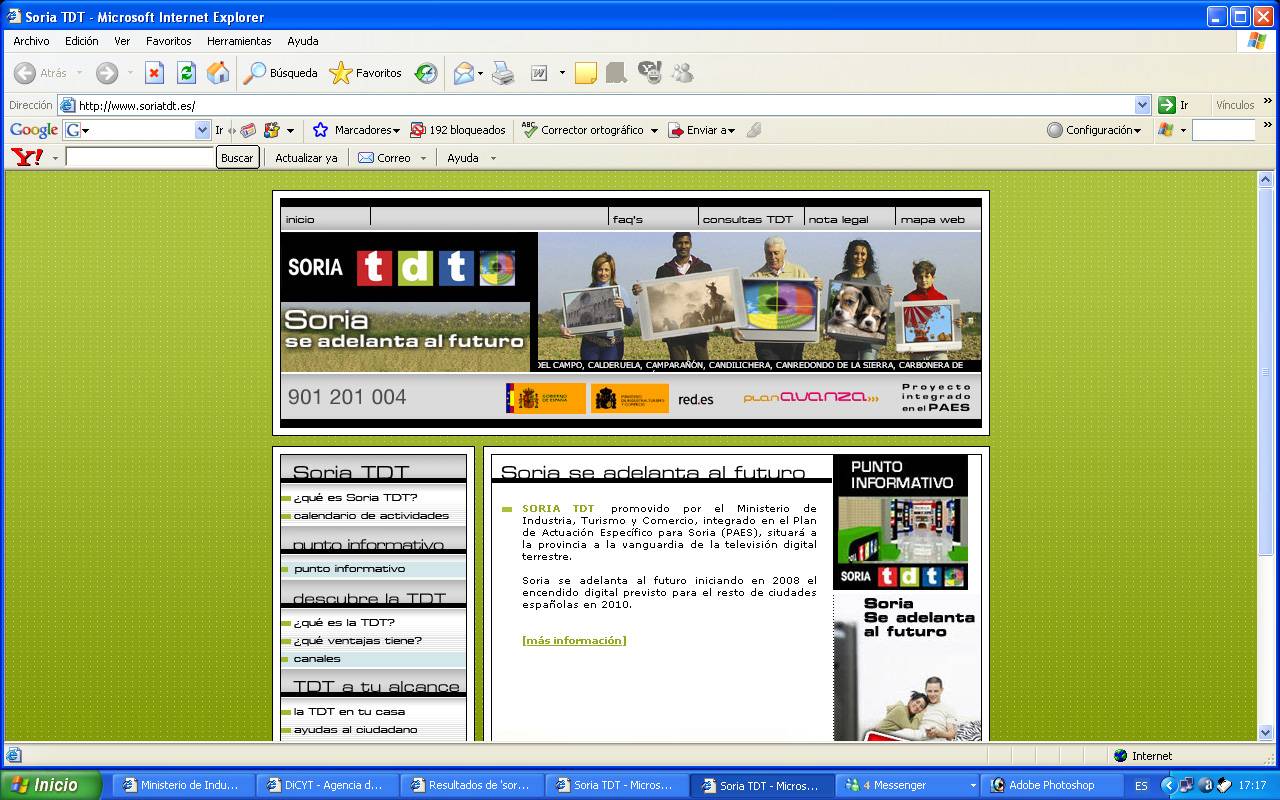1280x800 pixels.
Task: Click the gray Research toolbar icon
Action: tap(616, 73)
